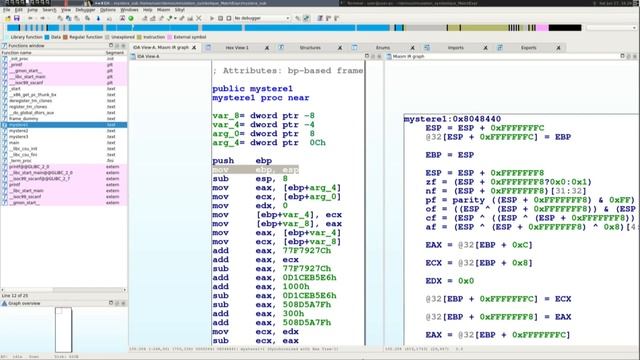The height and width of the screenshot is (360, 640).
Task: Open the Options menu
Action: tap(108, 10)
